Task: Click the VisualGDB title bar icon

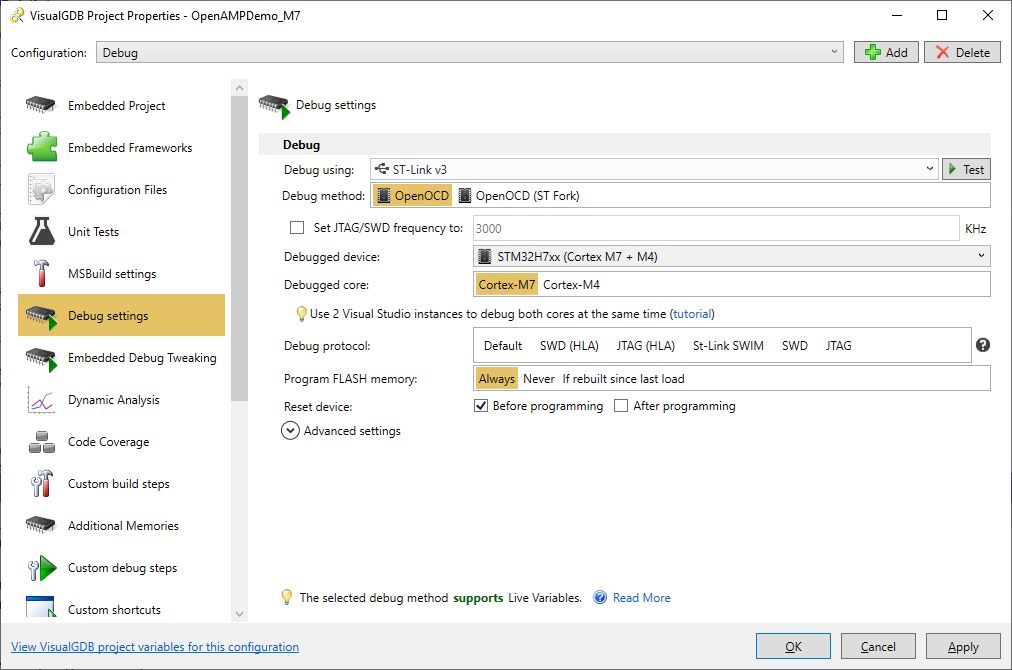Action: pos(17,15)
